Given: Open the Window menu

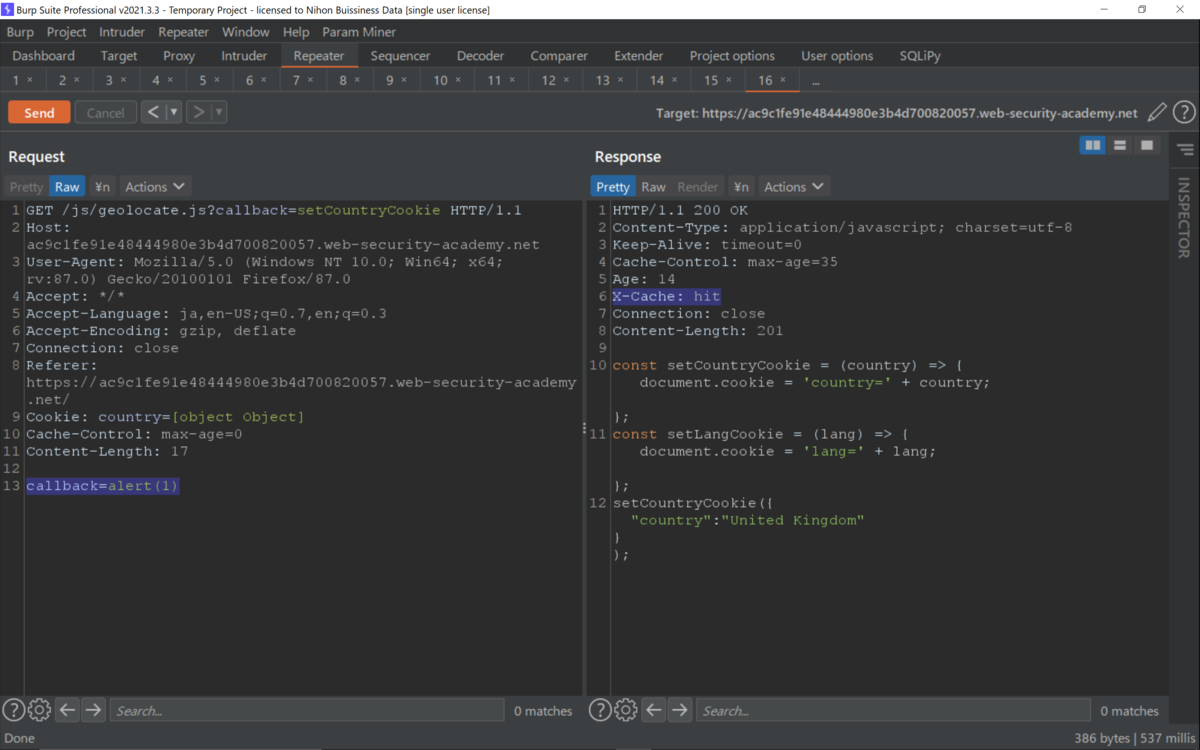Looking at the screenshot, I should (246, 32).
